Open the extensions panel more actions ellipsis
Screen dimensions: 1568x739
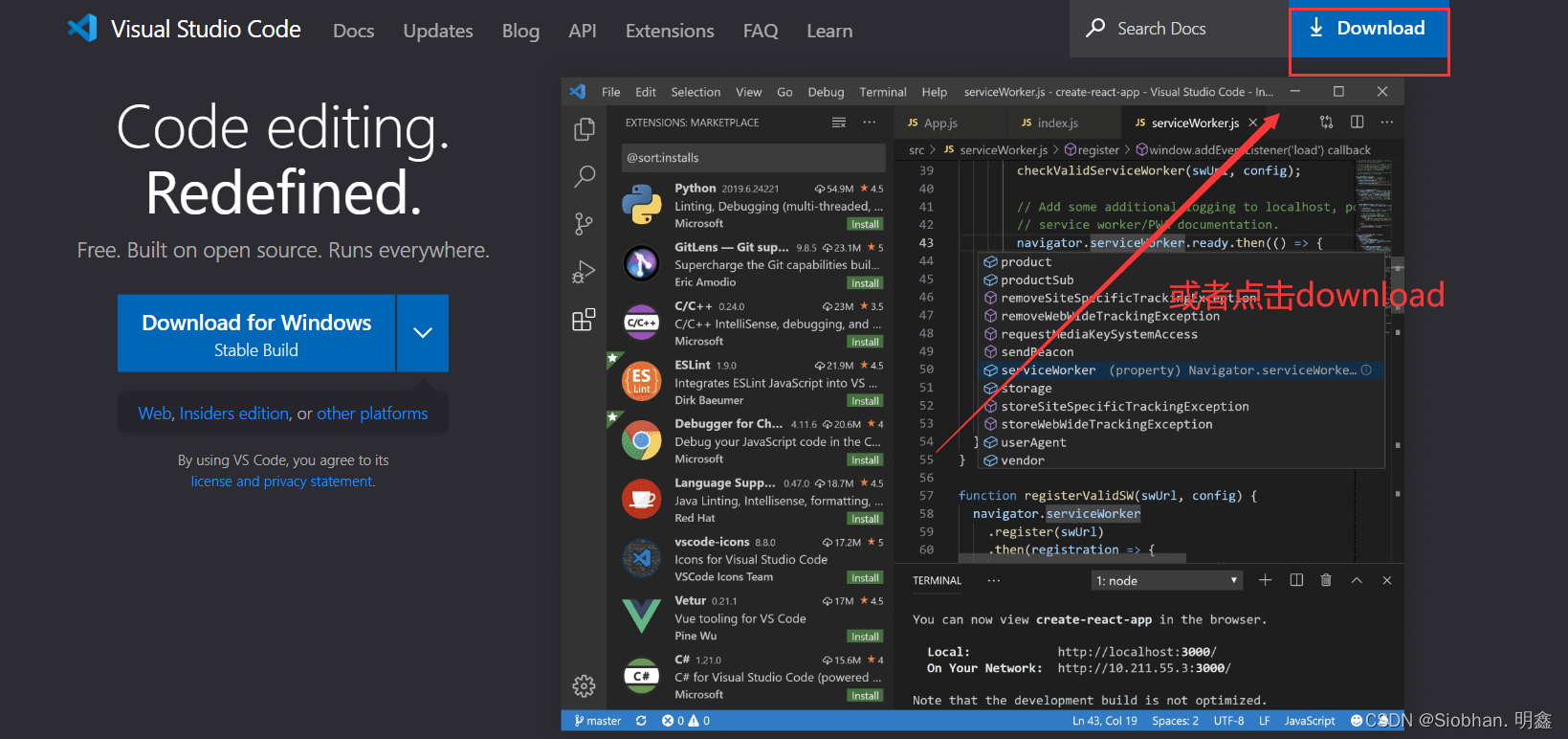tap(869, 123)
